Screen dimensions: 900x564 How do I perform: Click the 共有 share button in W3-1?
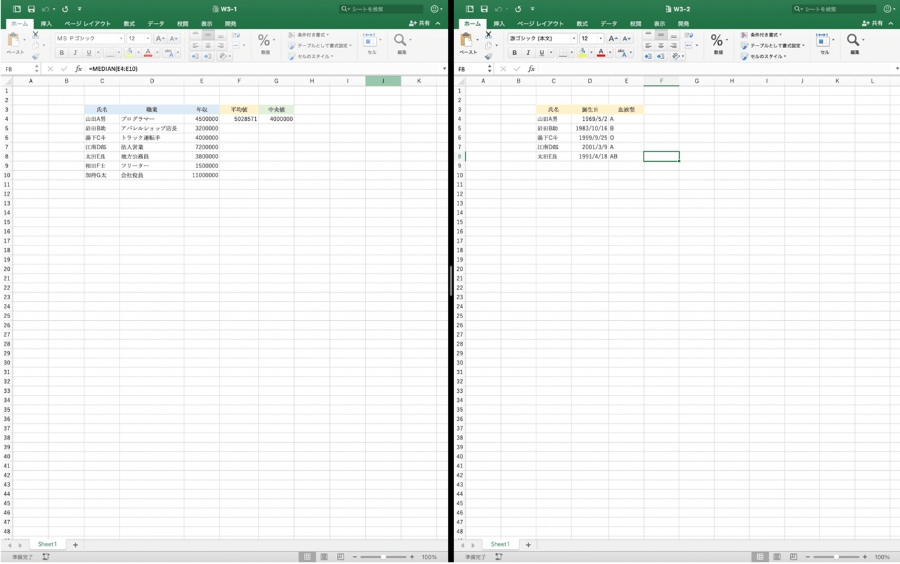420,24
